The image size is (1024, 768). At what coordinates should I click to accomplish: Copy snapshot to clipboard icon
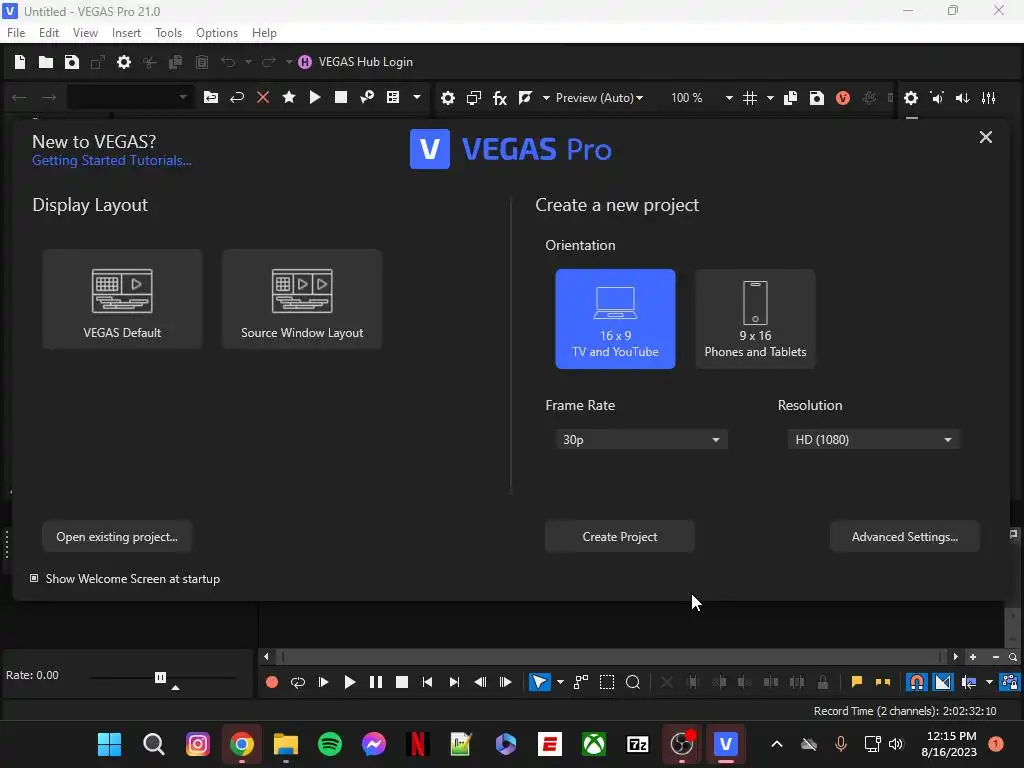[790, 98]
